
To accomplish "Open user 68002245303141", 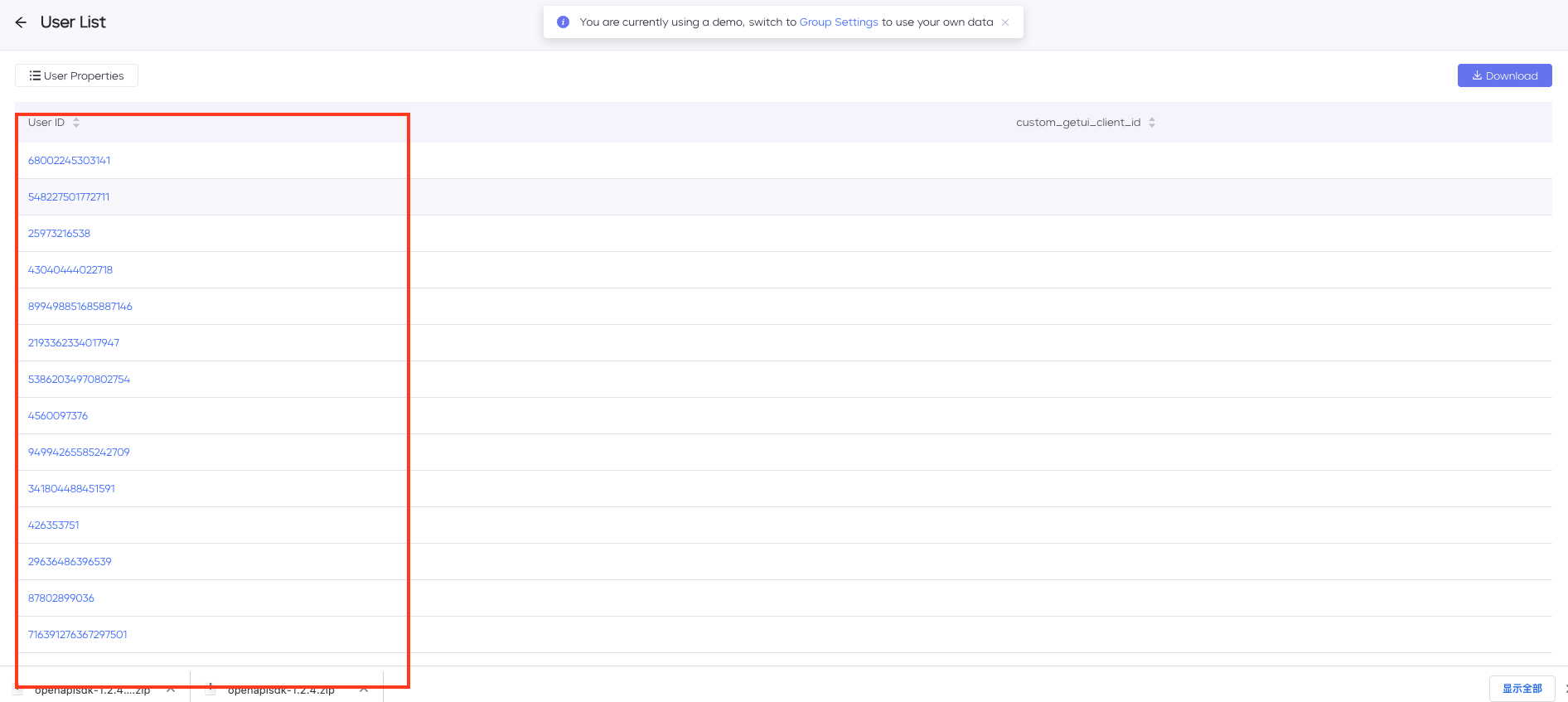I will 69,161.
